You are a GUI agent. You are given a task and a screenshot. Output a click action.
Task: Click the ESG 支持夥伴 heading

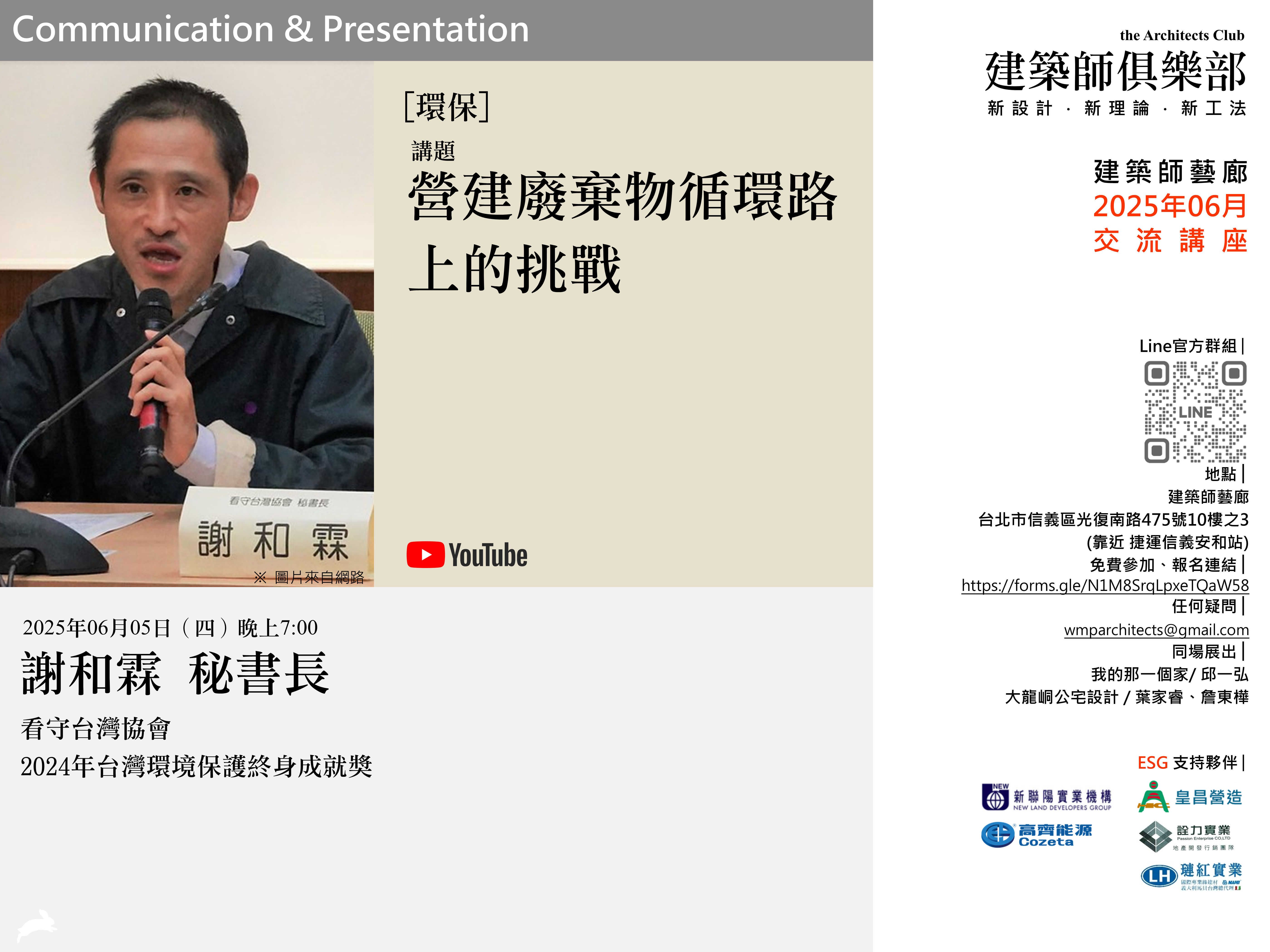click(1190, 763)
